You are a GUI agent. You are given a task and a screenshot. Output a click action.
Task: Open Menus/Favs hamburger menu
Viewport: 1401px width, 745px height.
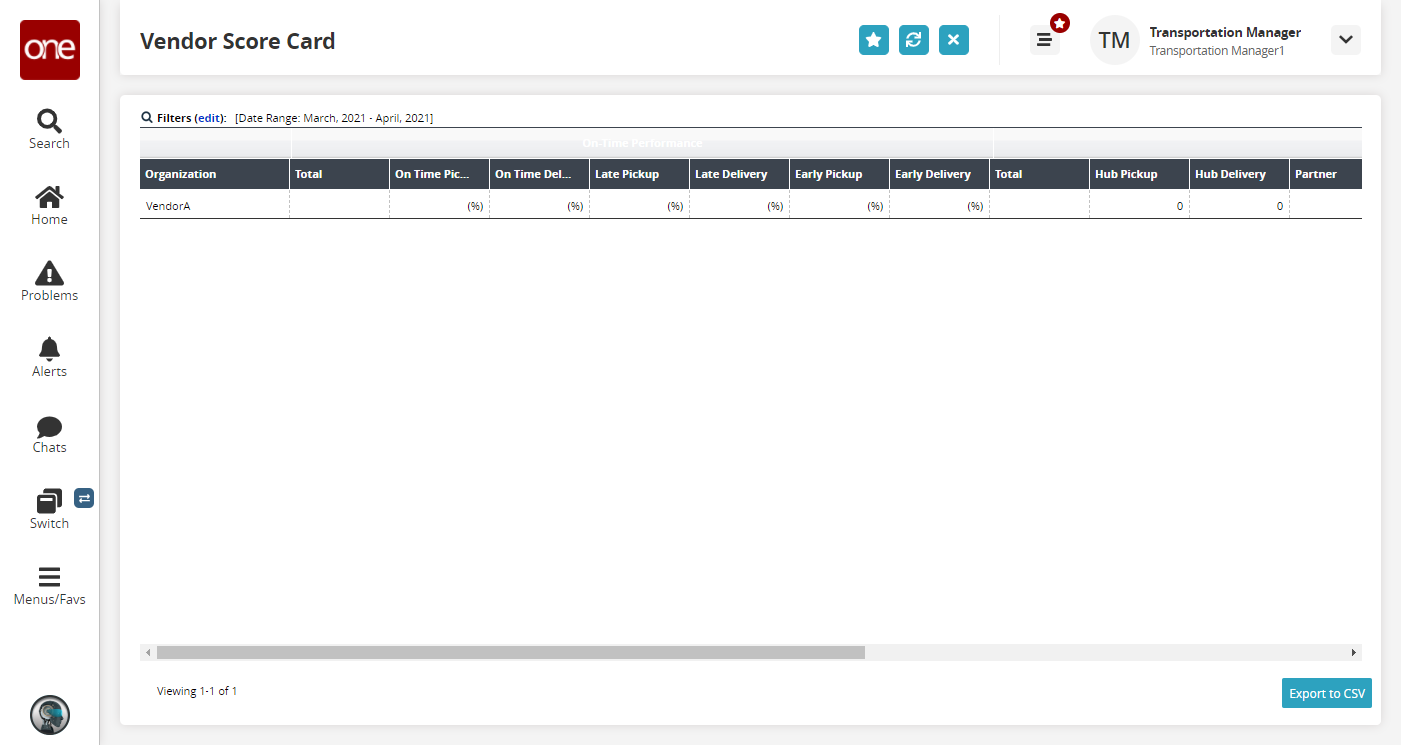click(49, 586)
